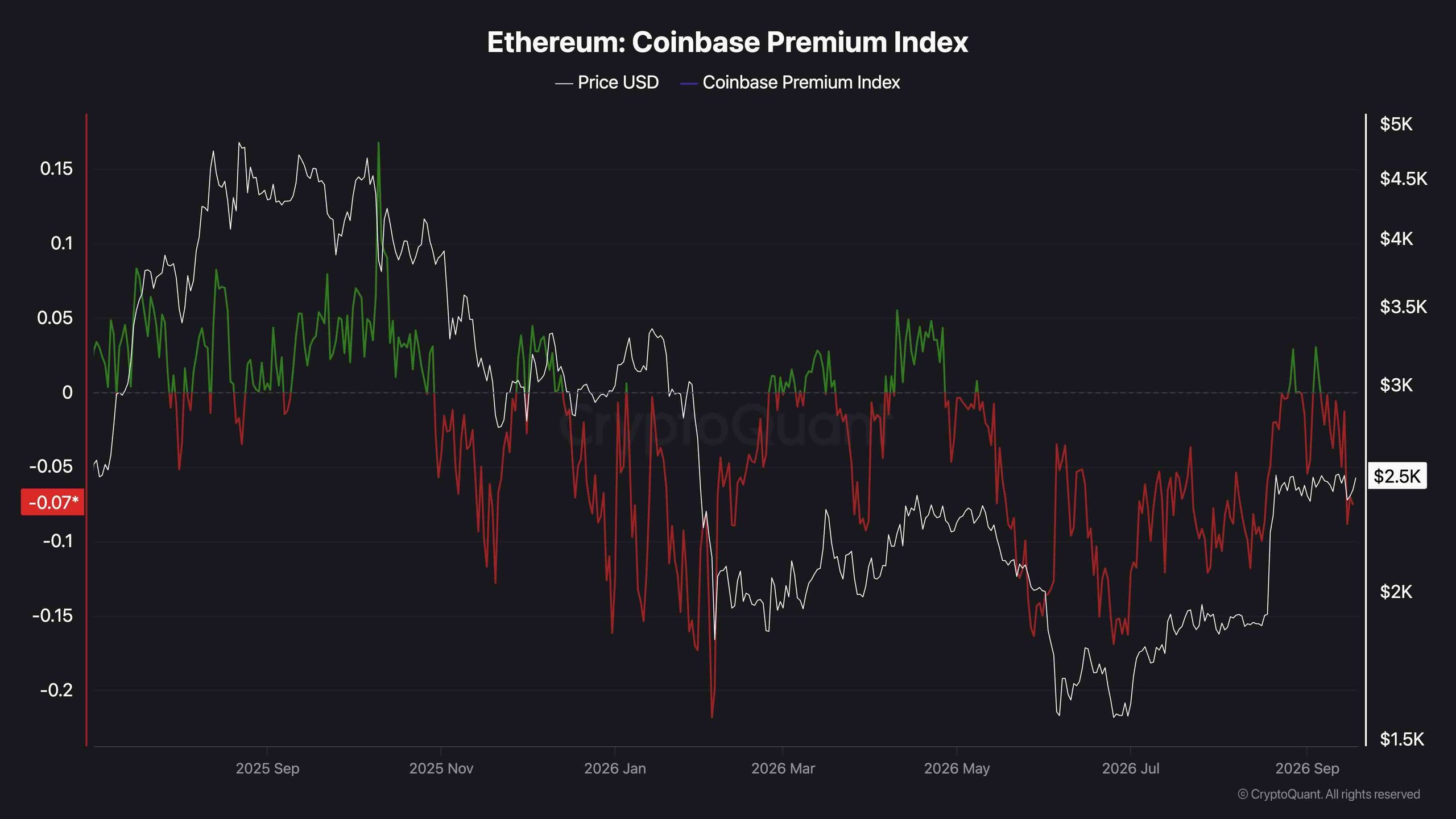Click the 2025 Nov axis tick label
The image size is (1456, 819).
[441, 768]
